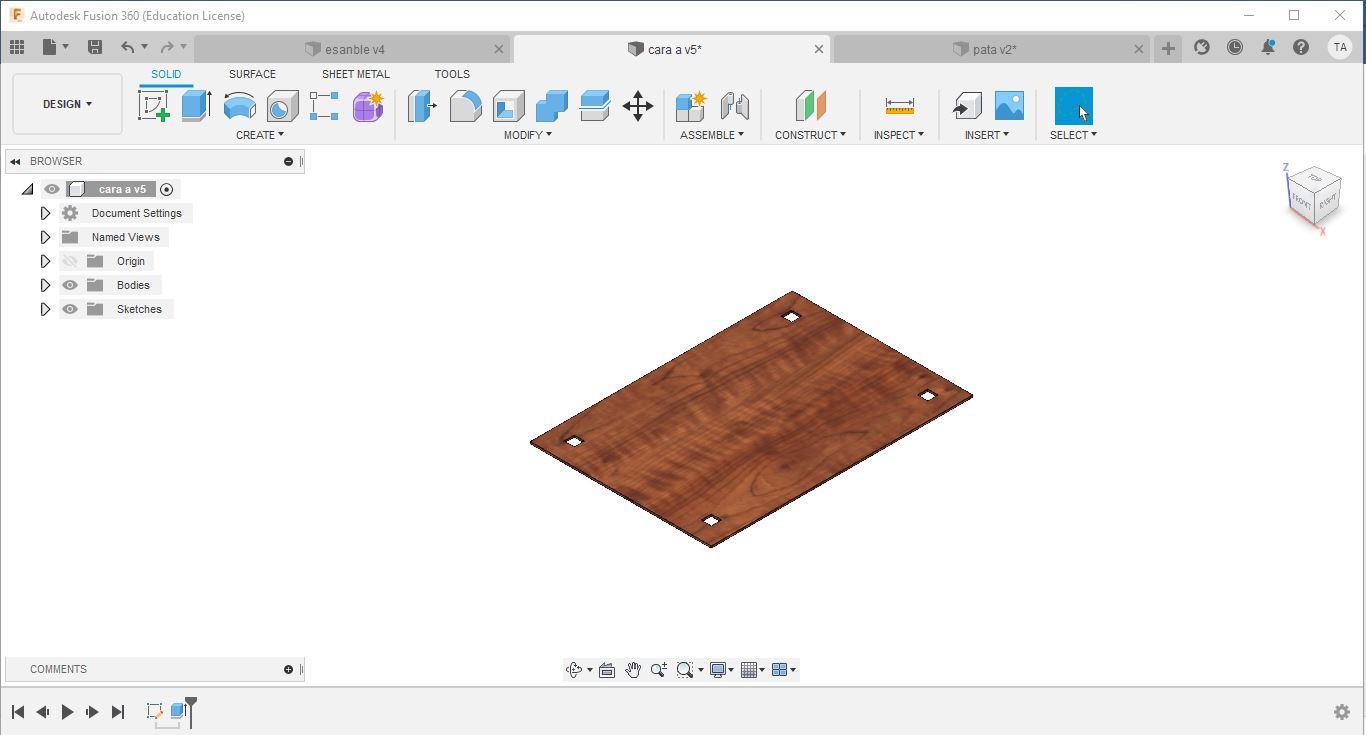Redo the last undone action
The height and width of the screenshot is (735, 1366).
tap(167, 47)
